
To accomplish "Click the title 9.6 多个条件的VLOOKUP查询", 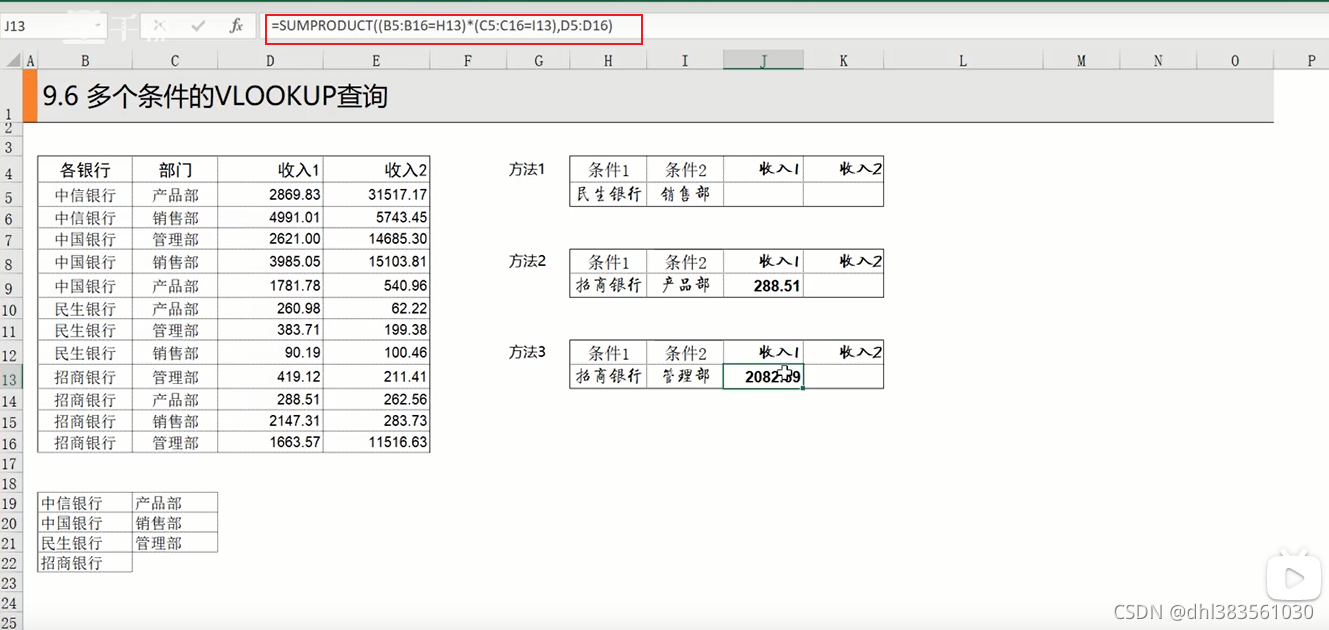I will (215, 97).
